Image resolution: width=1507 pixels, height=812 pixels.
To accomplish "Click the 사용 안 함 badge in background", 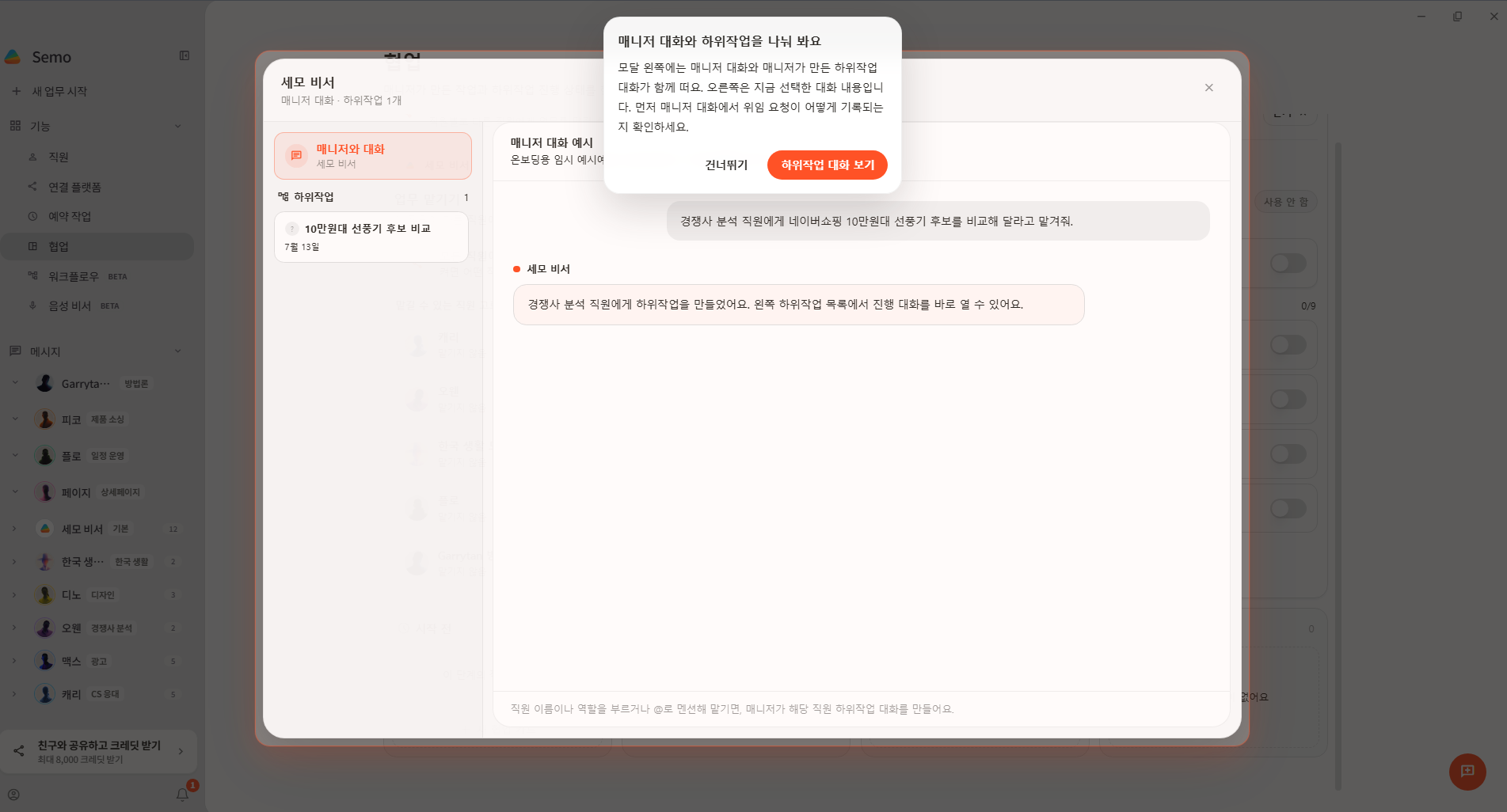I will pos(1285,202).
